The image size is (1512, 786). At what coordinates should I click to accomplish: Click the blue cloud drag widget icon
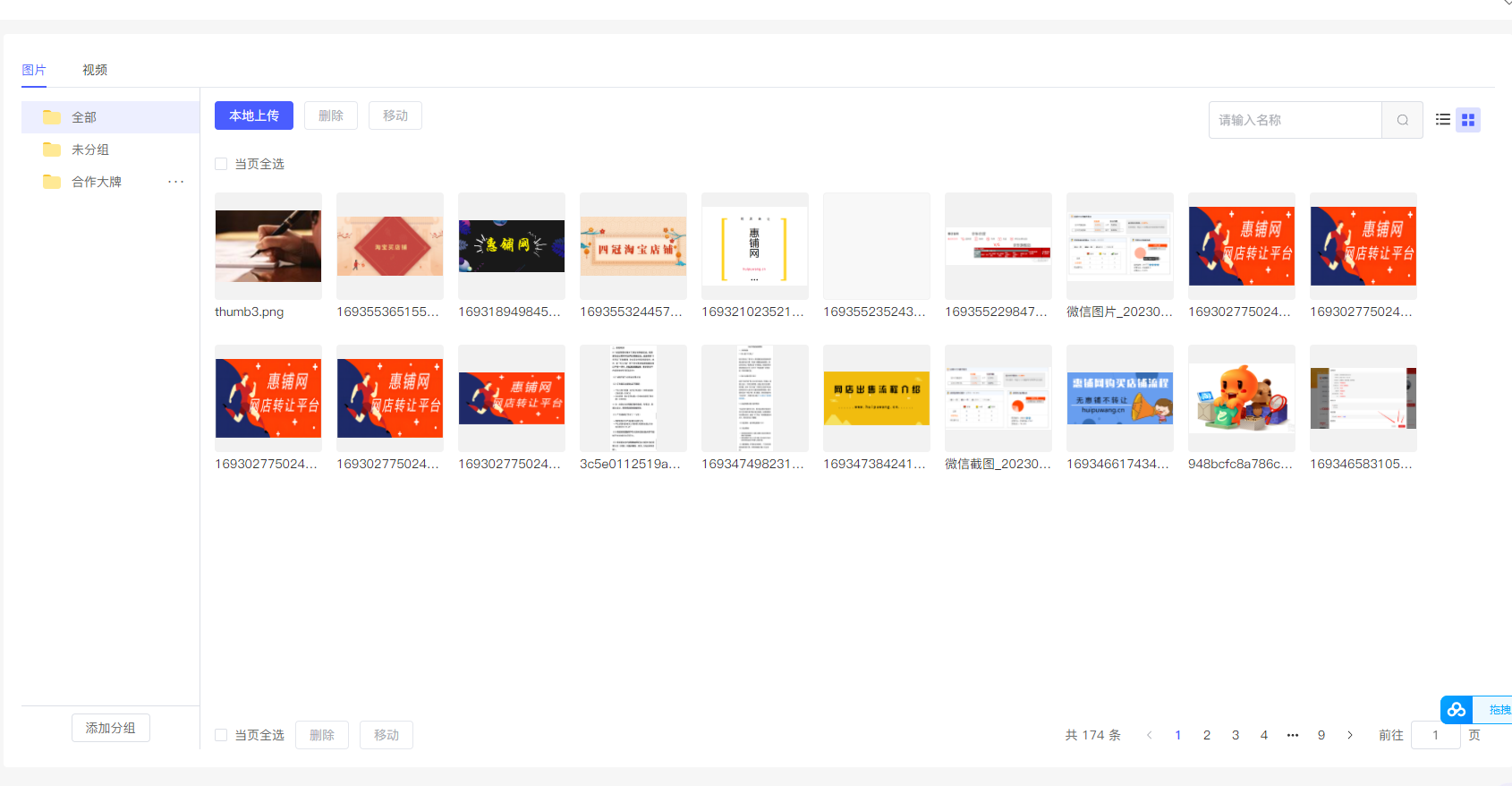pyautogui.click(x=1457, y=710)
